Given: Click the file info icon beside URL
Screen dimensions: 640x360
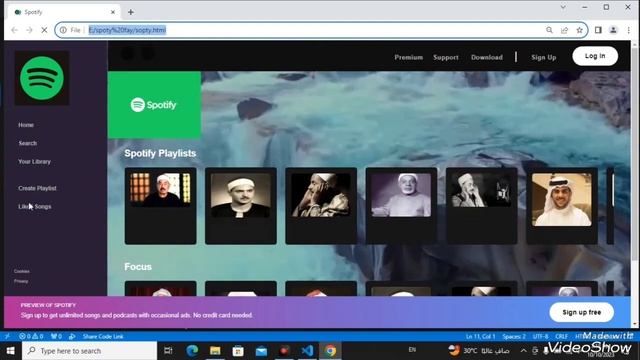Looking at the screenshot, I should [x=63, y=30].
